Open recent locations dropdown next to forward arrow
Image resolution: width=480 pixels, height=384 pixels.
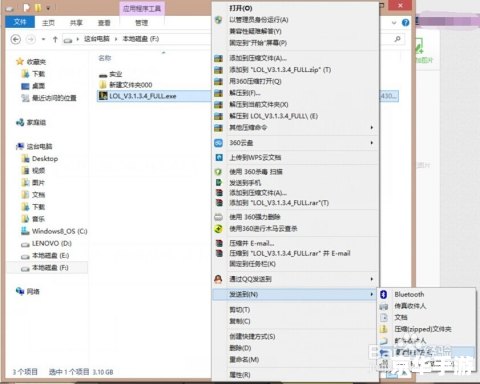pos(43,39)
